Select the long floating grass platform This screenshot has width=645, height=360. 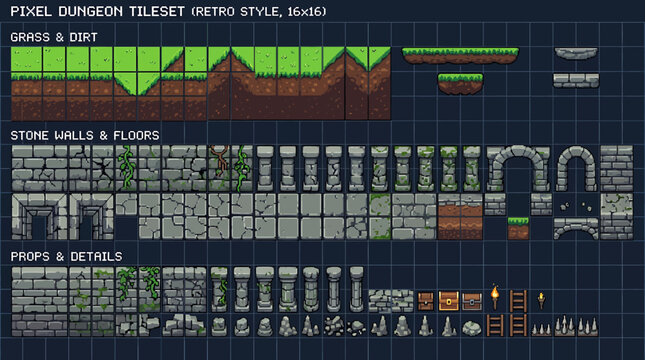coord(460,56)
